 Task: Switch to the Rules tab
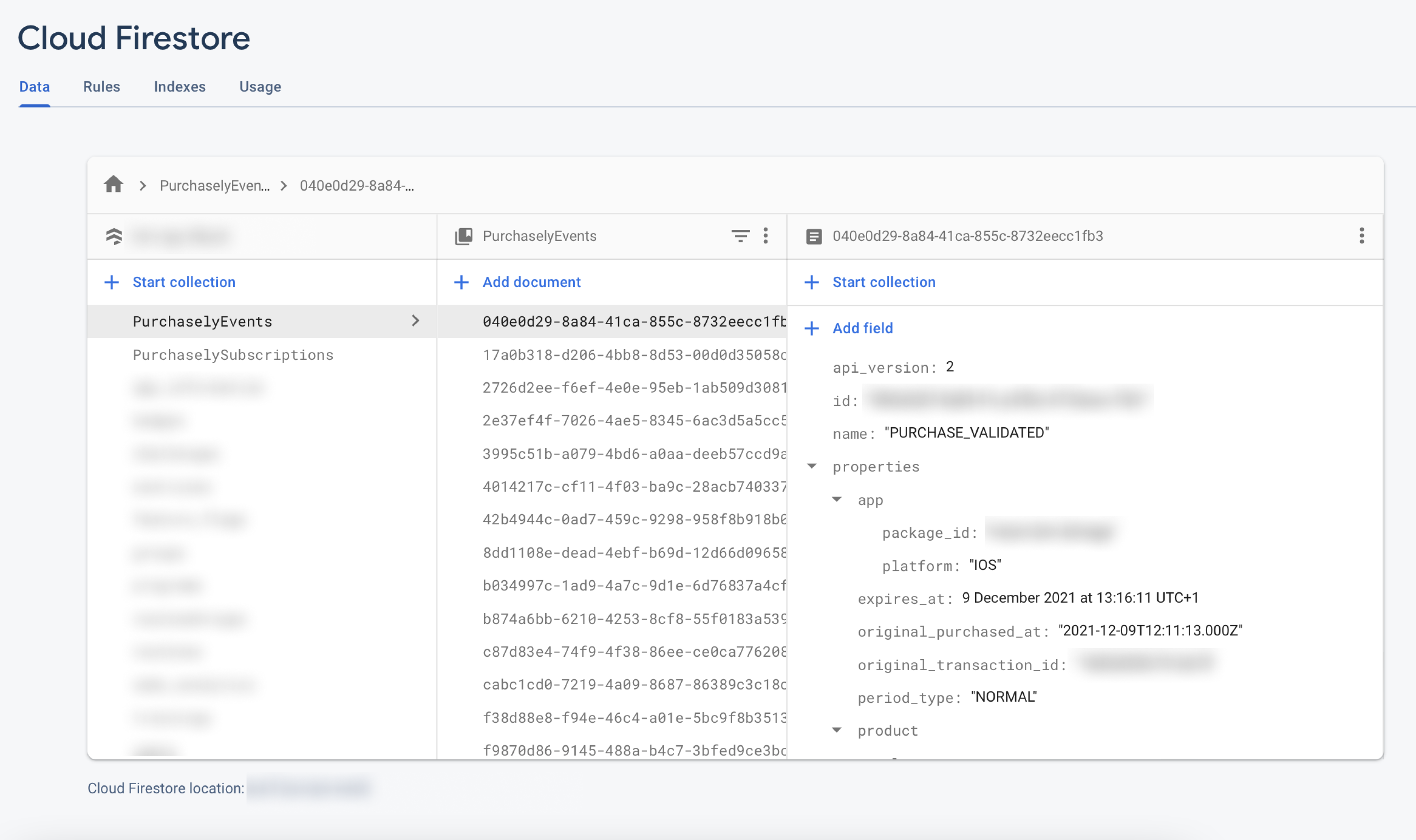coord(101,87)
